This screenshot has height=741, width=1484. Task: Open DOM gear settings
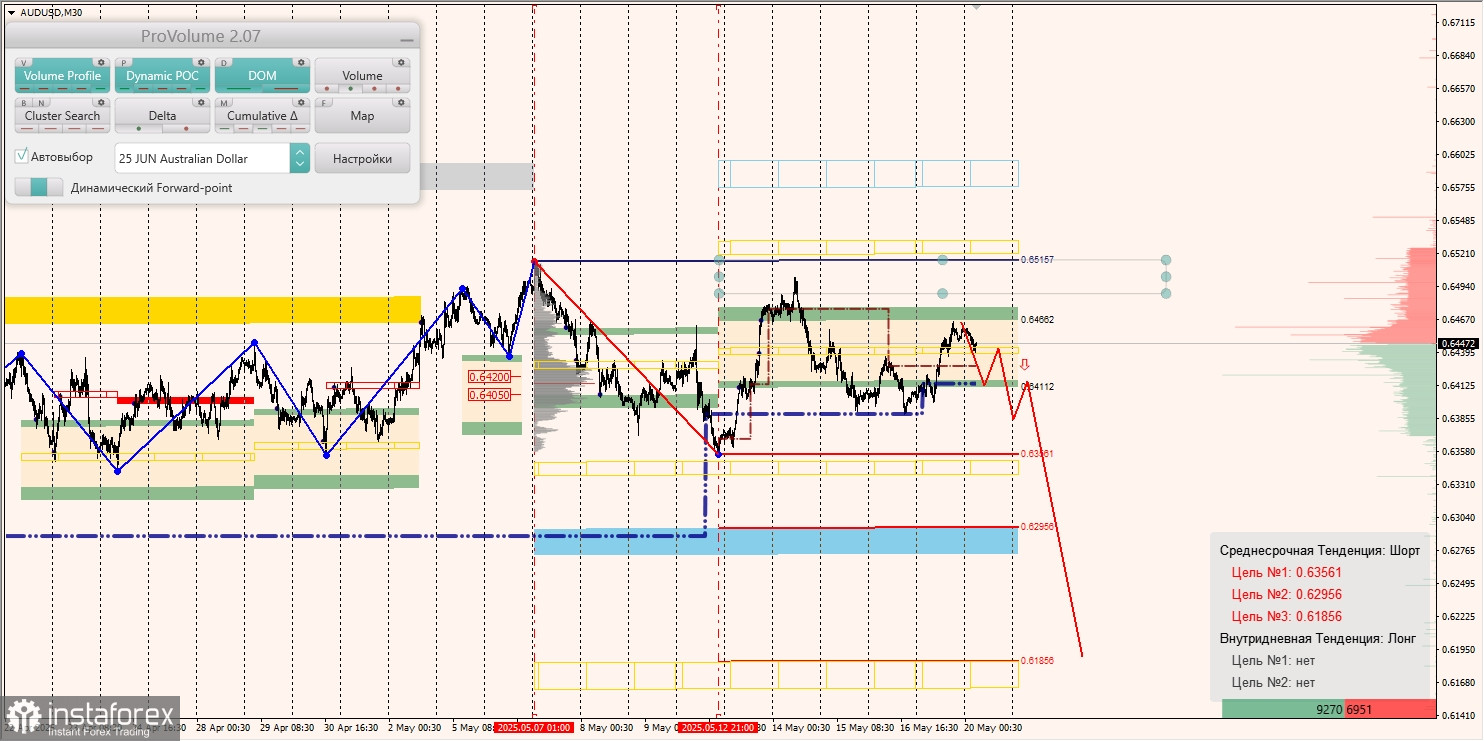(301, 62)
